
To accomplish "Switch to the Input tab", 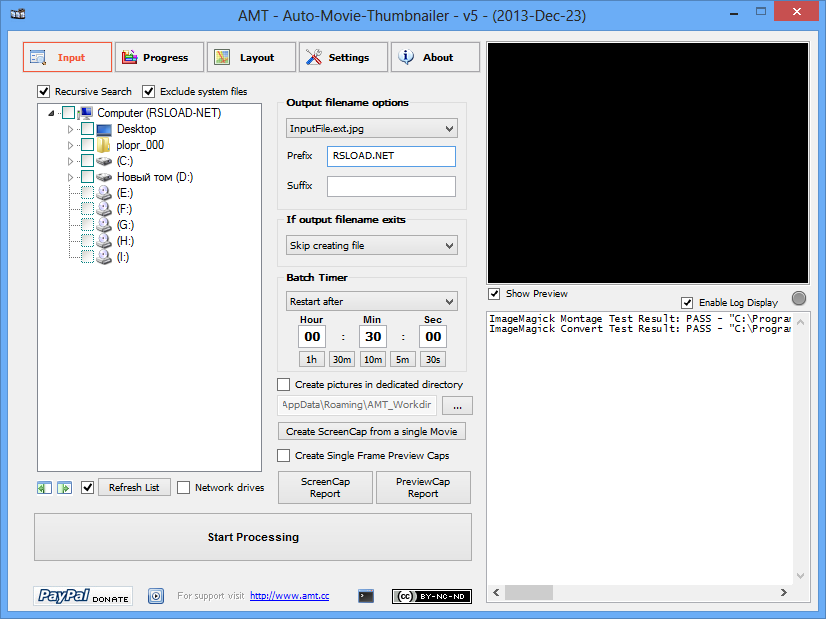I will pos(66,57).
